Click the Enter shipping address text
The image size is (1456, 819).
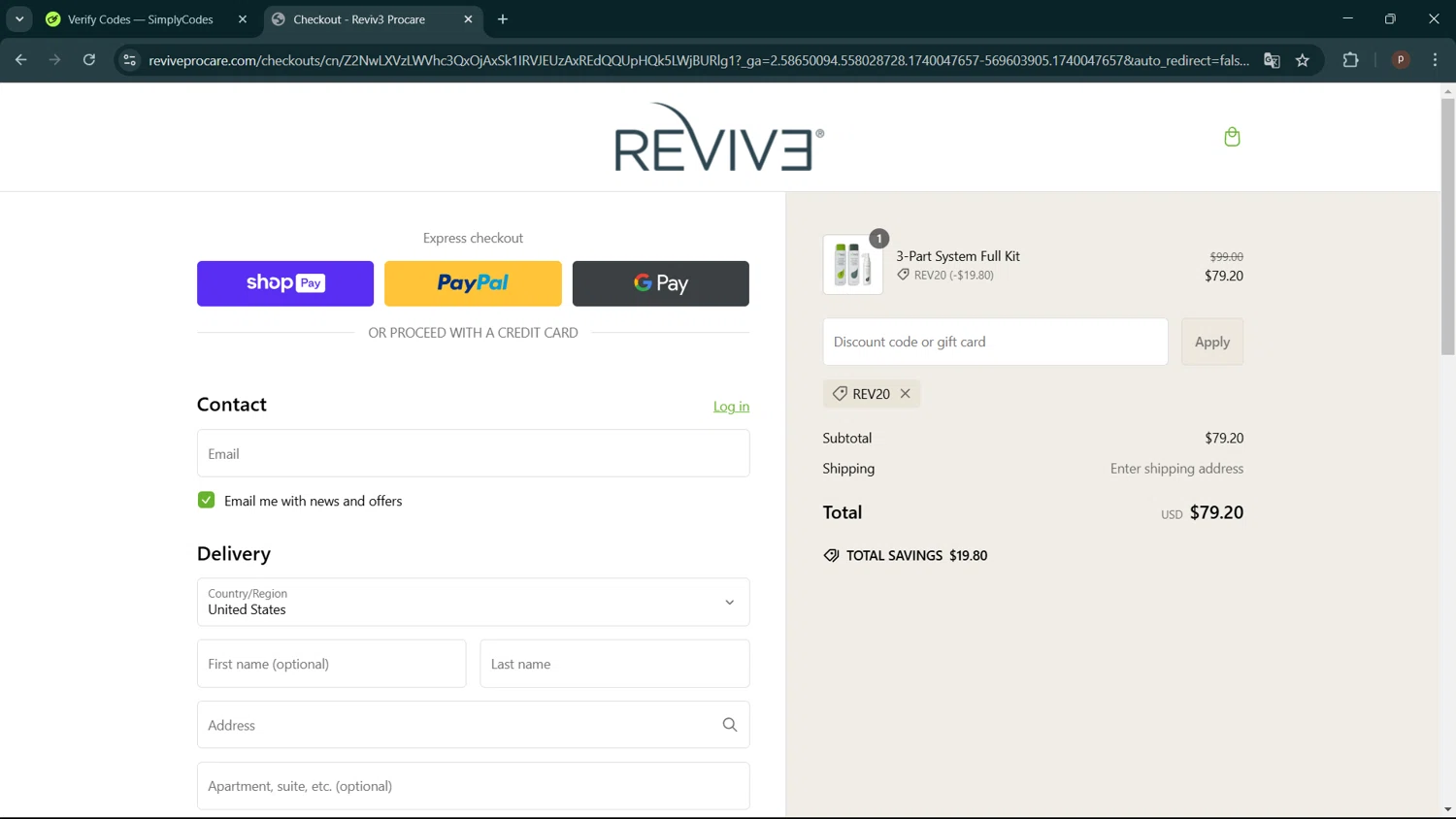[x=1176, y=468]
